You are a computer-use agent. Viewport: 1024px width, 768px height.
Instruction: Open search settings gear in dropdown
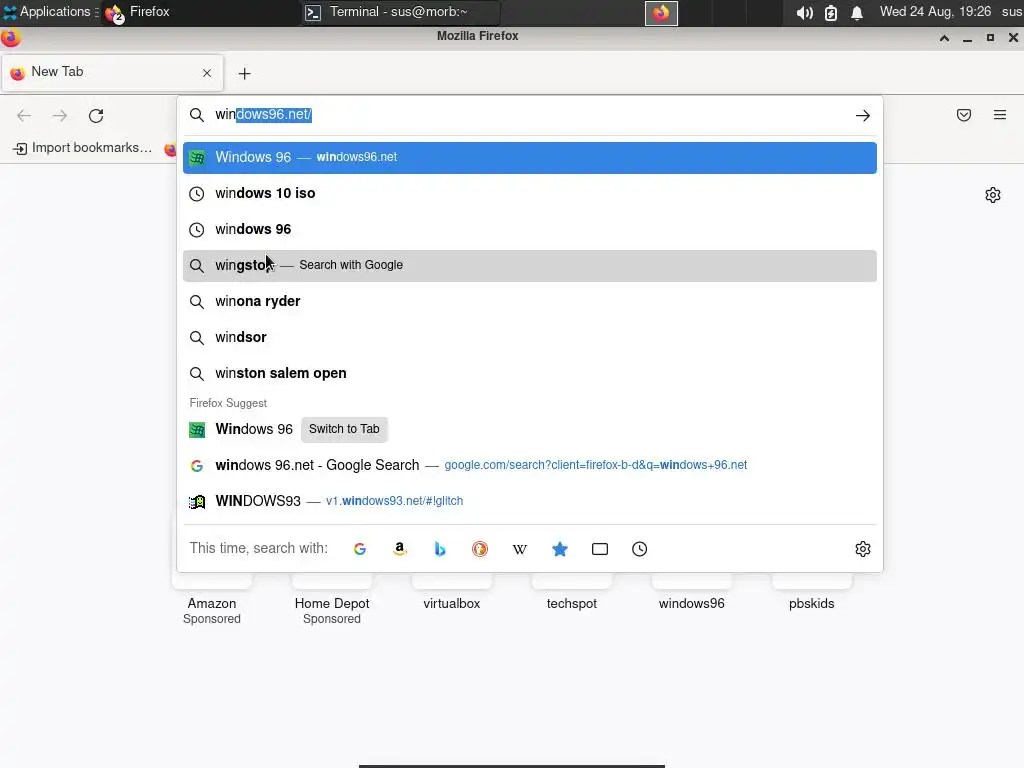point(863,549)
